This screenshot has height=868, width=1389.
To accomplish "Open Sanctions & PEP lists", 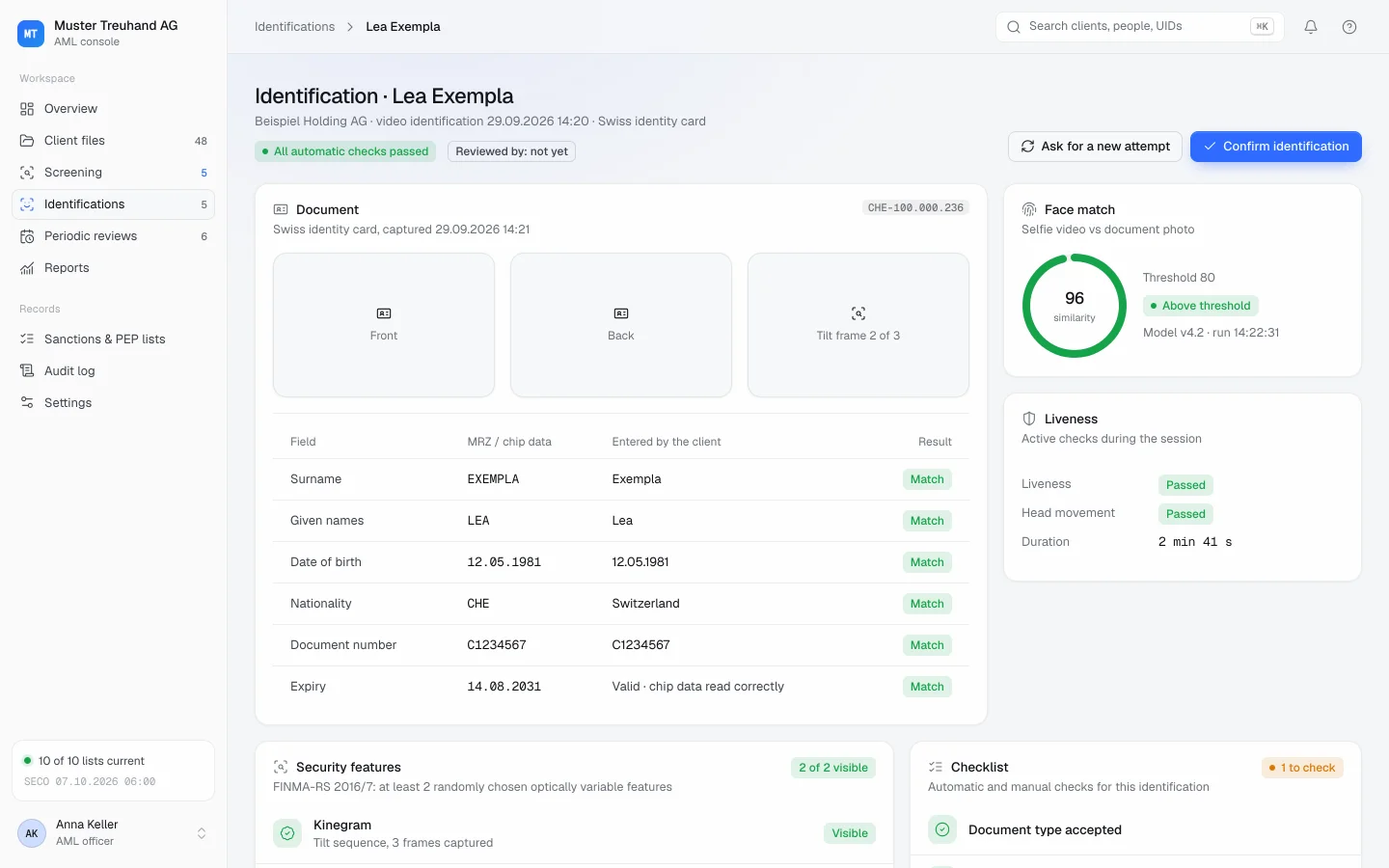I will coord(113,339).
